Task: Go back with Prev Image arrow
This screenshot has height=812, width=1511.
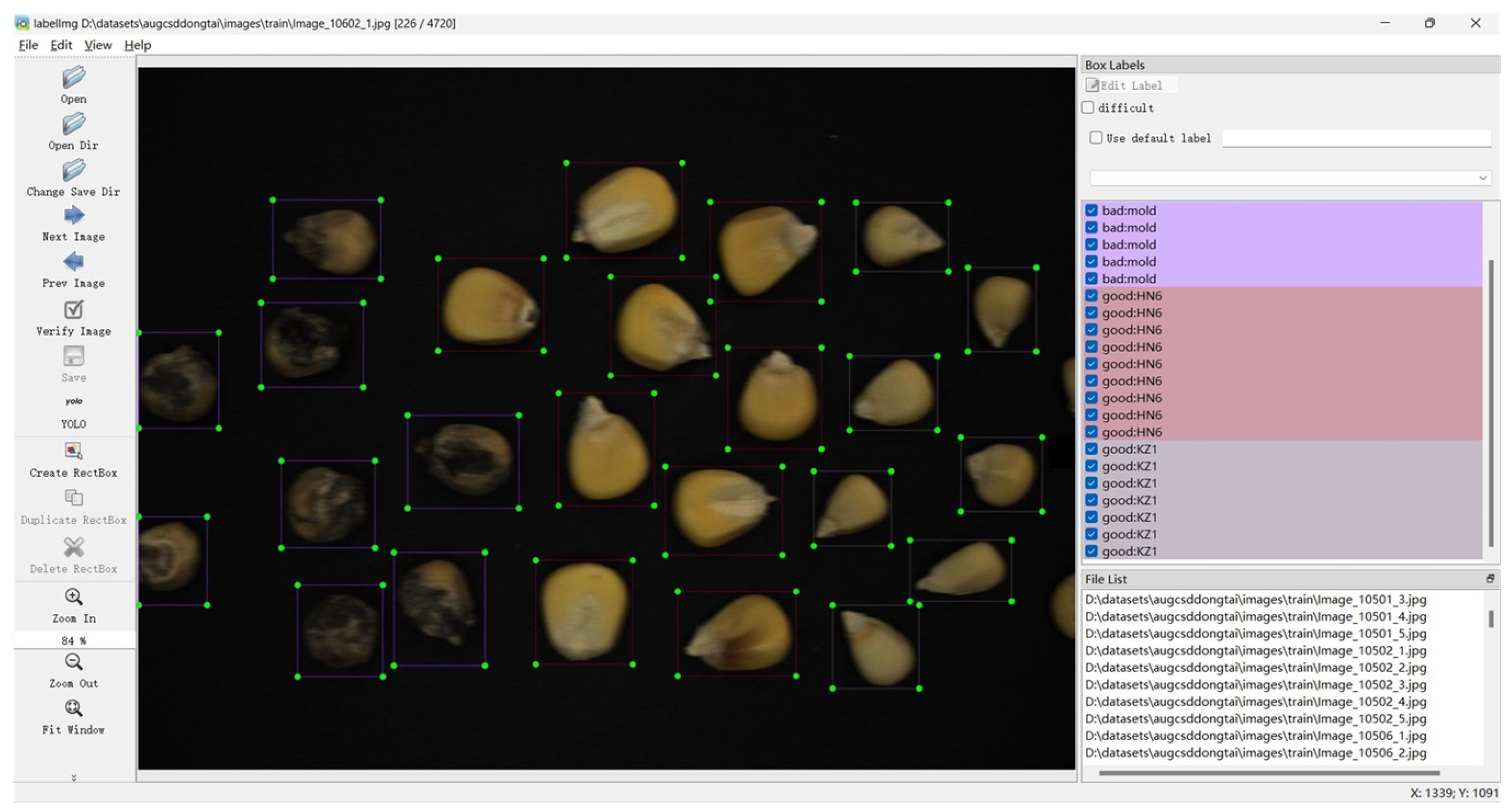Action: pyautogui.click(x=74, y=262)
